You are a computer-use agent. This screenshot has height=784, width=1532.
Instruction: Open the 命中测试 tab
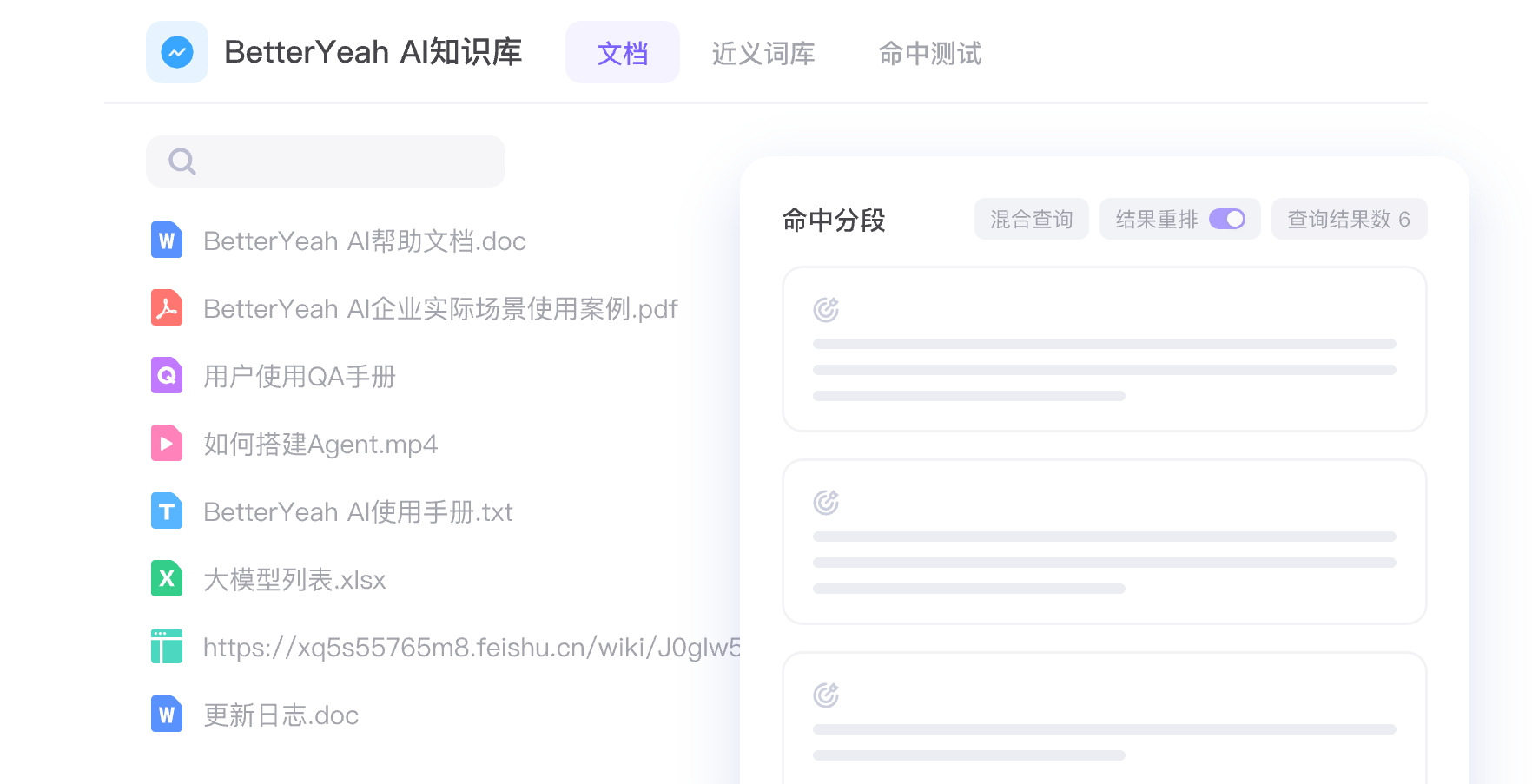pyautogui.click(x=929, y=53)
